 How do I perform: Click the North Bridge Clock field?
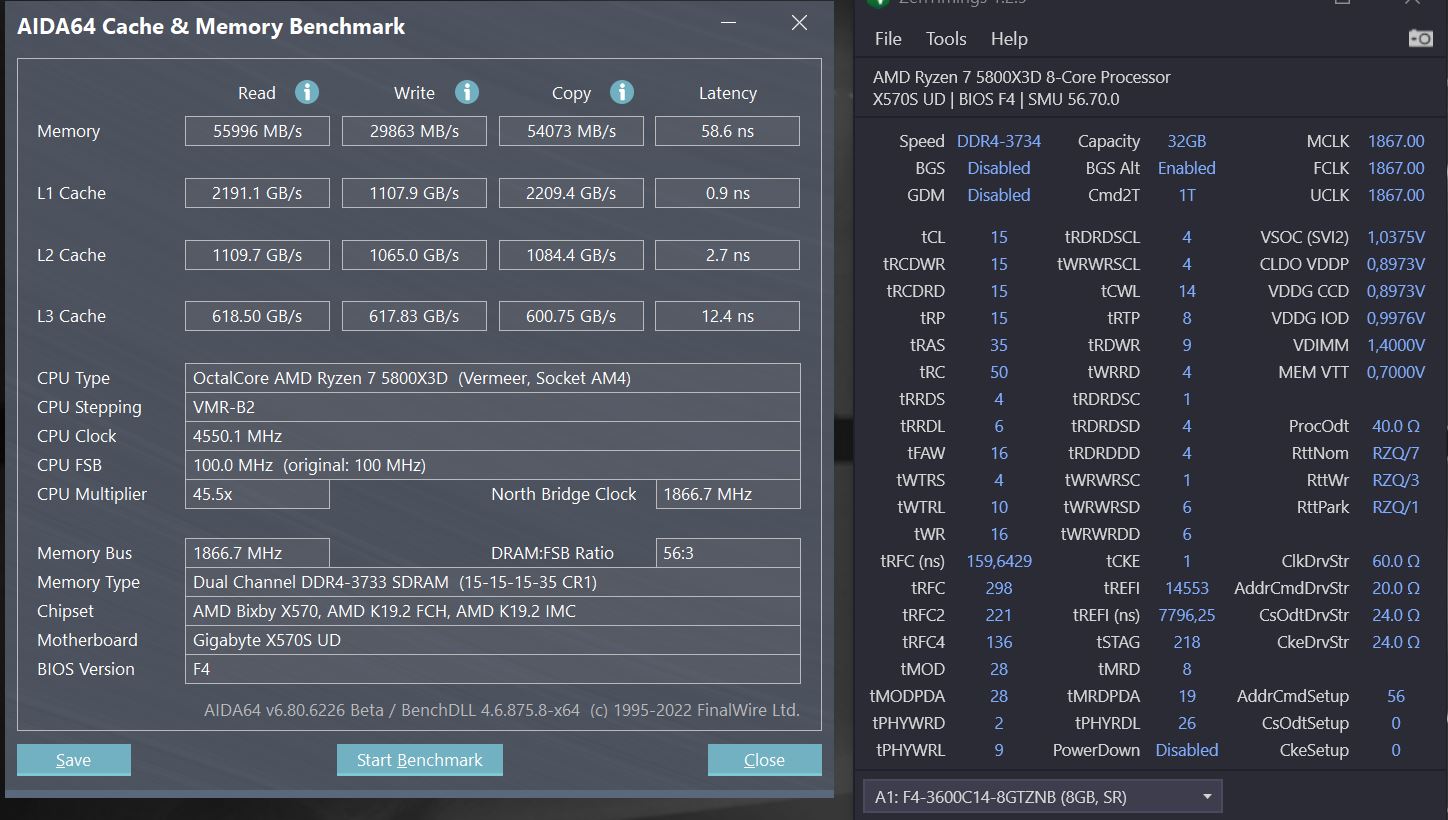click(728, 494)
